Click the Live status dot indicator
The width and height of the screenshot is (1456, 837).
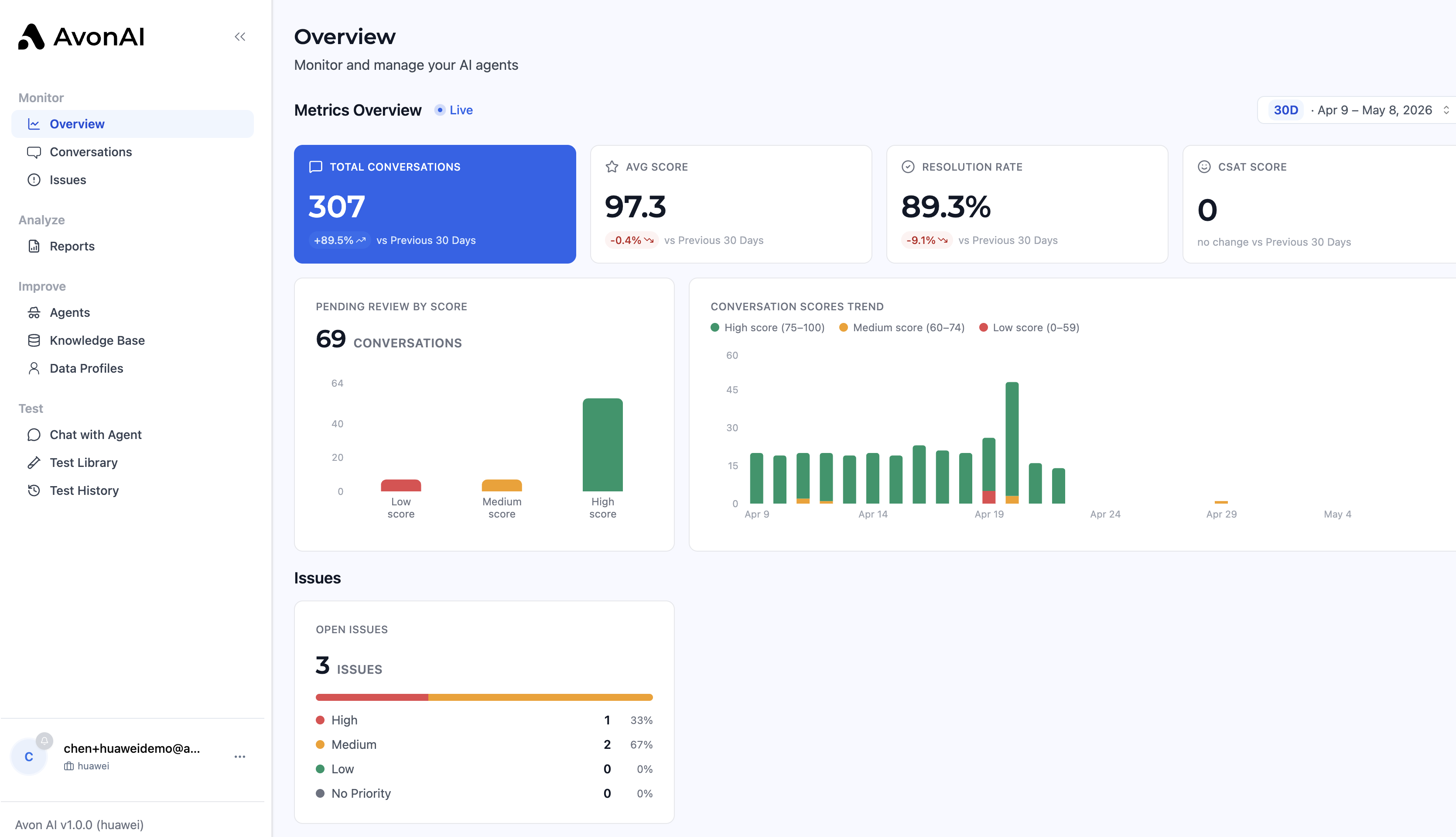(440, 110)
